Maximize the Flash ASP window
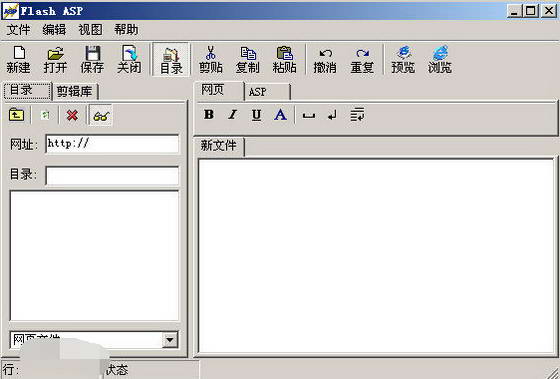560x379 pixels. tap(531, 11)
